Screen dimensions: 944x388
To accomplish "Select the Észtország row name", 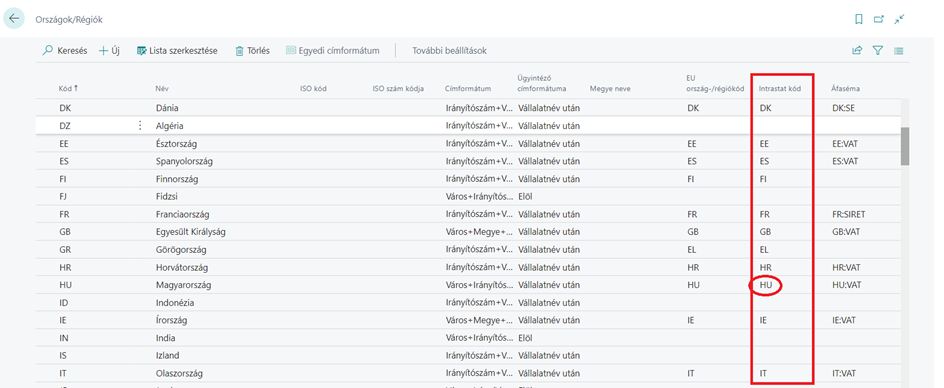I will [176, 144].
